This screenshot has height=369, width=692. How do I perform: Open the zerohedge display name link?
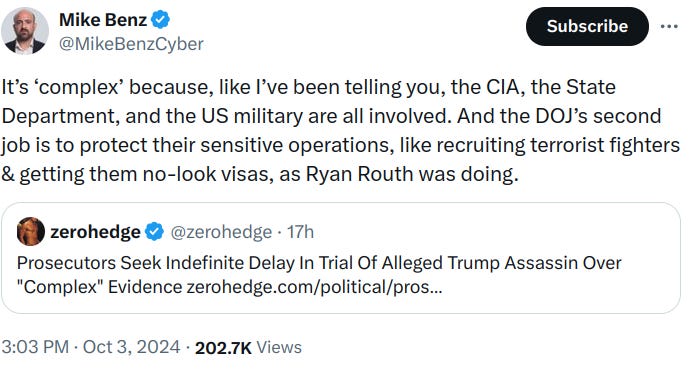95,232
